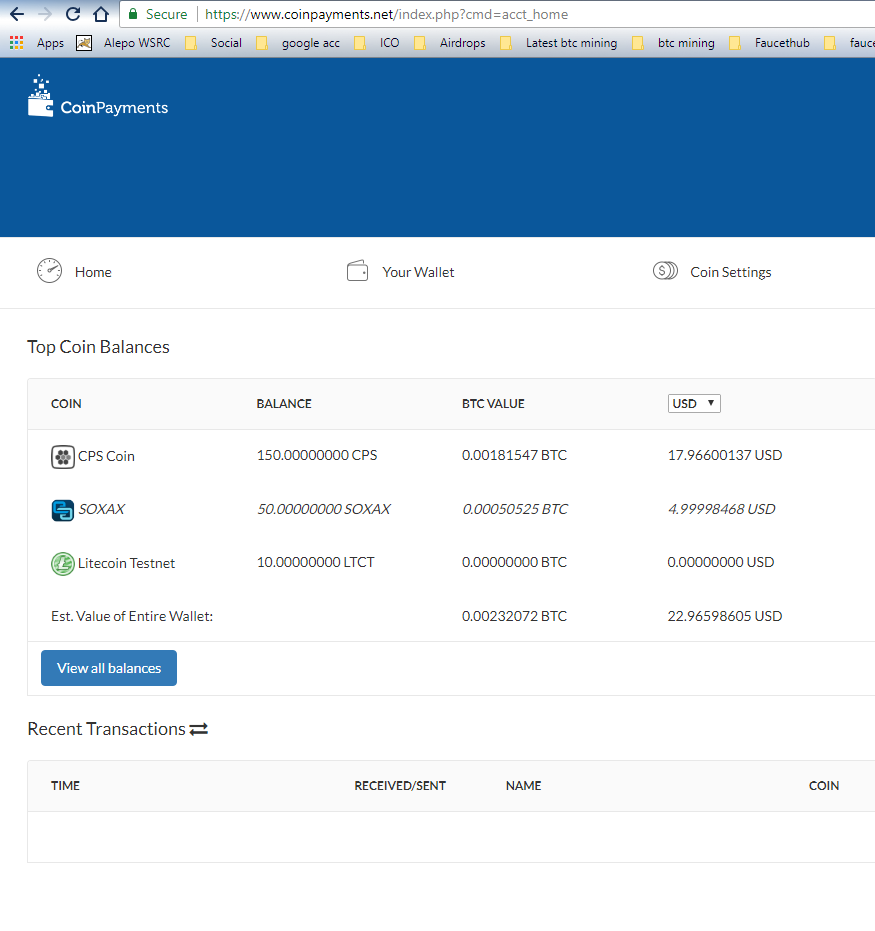
Task: Click the BALANCE column header
Action: 284,404
